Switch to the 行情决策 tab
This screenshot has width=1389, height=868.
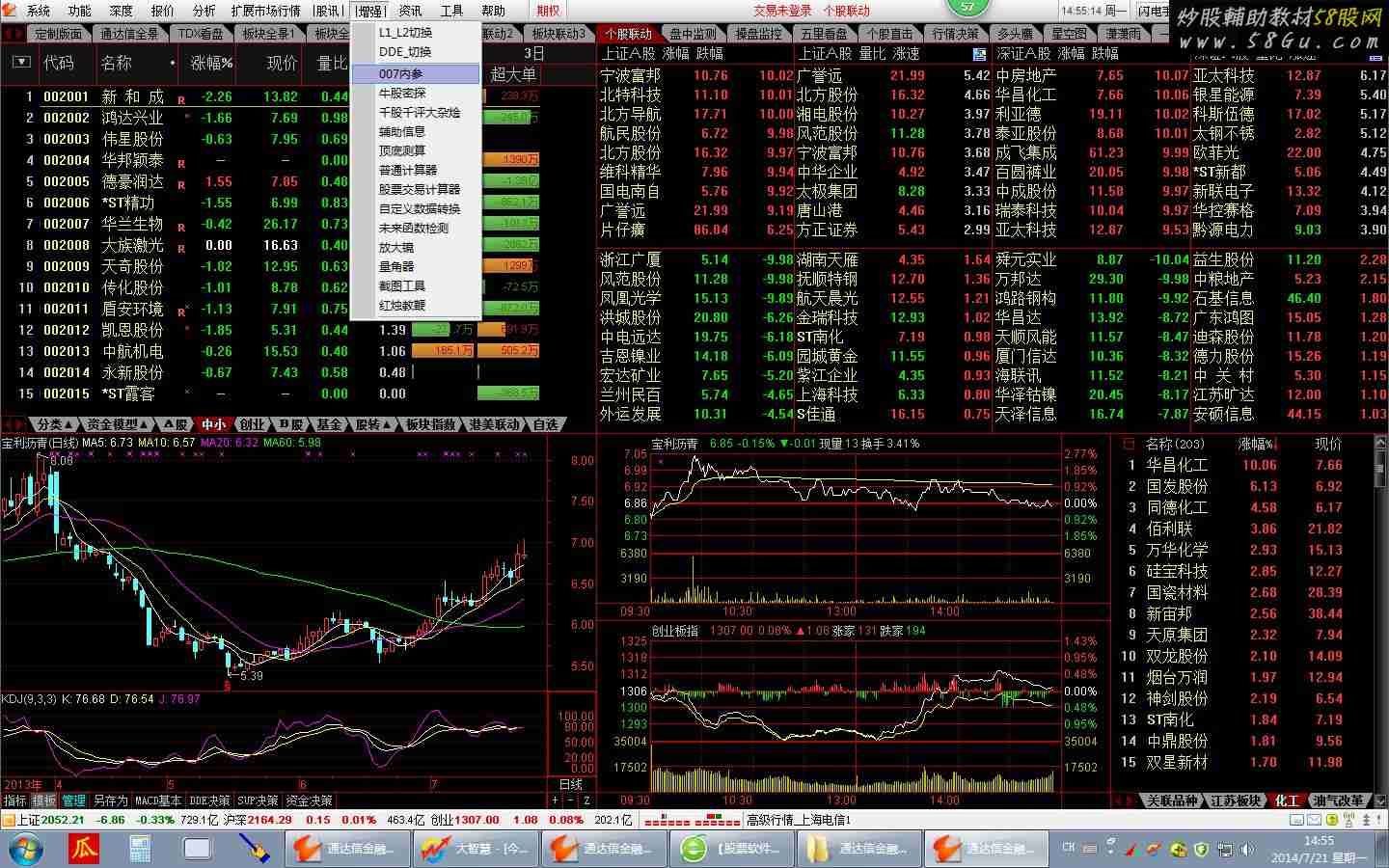click(x=954, y=33)
